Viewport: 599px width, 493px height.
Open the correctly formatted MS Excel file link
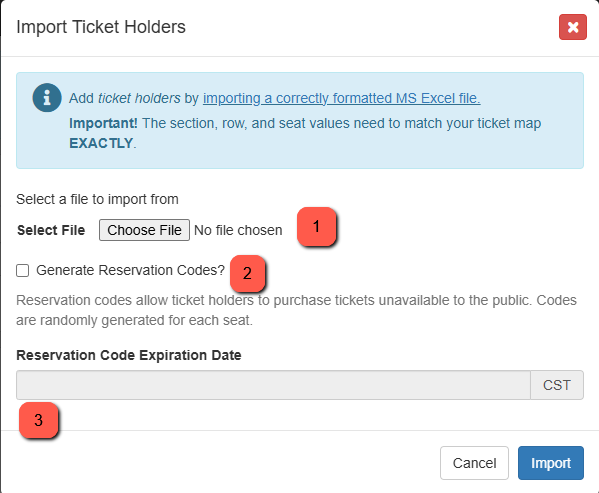click(x=342, y=99)
